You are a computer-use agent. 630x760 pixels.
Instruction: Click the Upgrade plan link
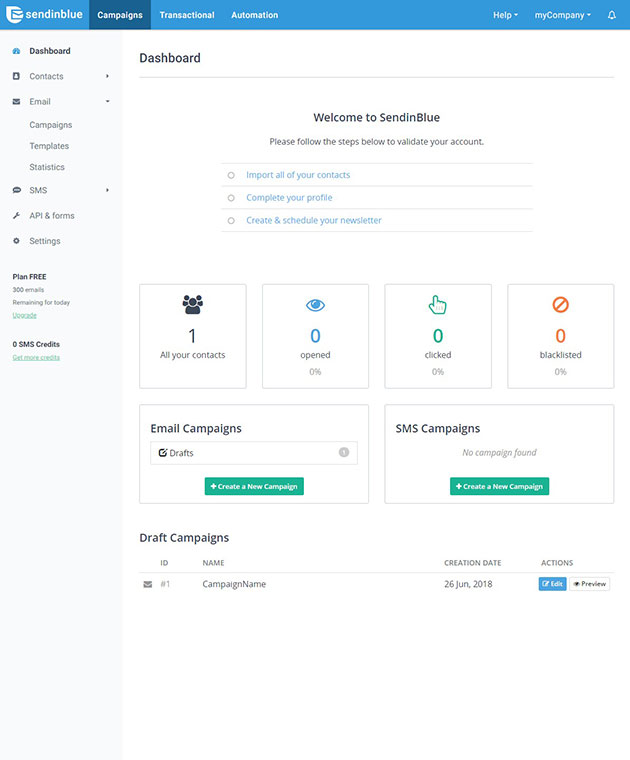click(24, 316)
